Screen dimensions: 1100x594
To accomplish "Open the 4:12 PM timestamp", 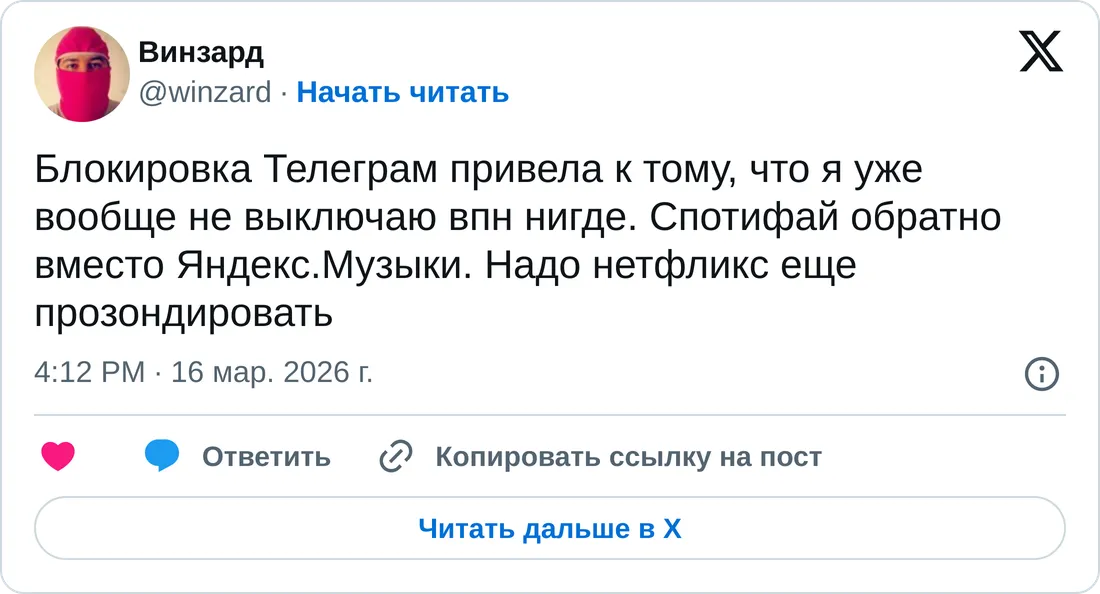I will click(89, 373).
